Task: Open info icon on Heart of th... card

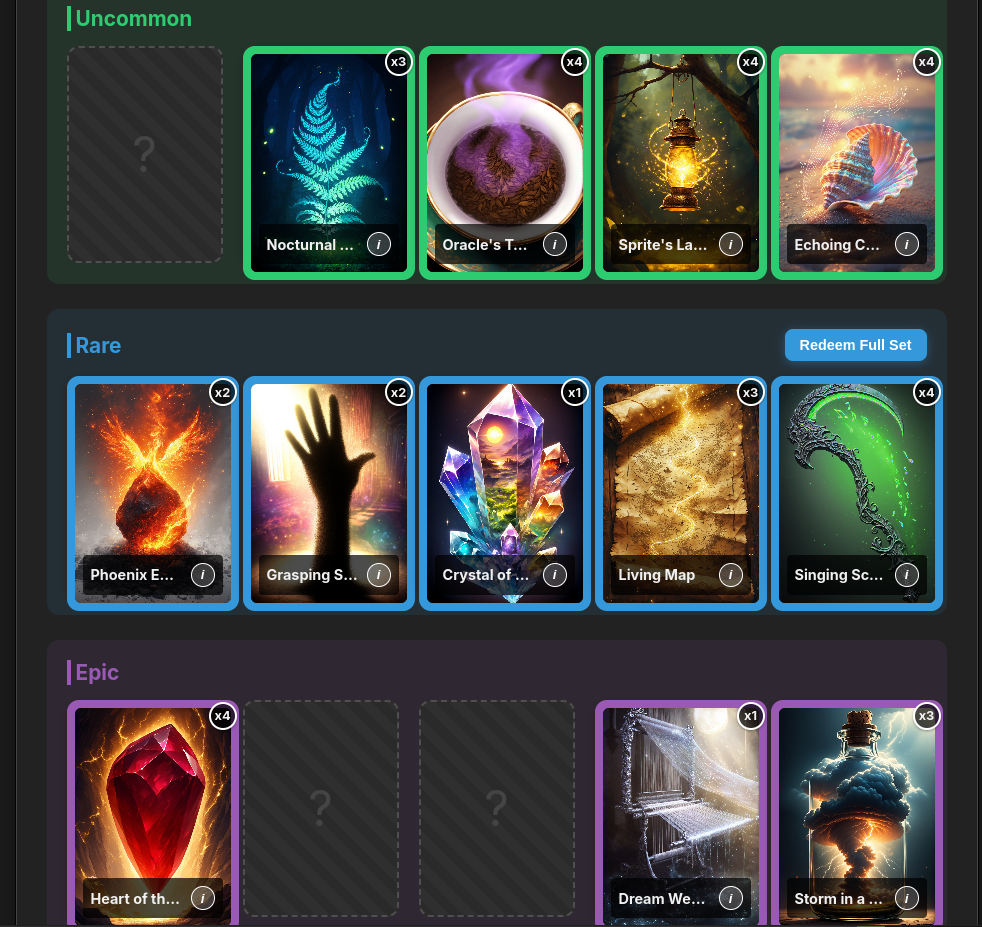Action: tap(202, 898)
